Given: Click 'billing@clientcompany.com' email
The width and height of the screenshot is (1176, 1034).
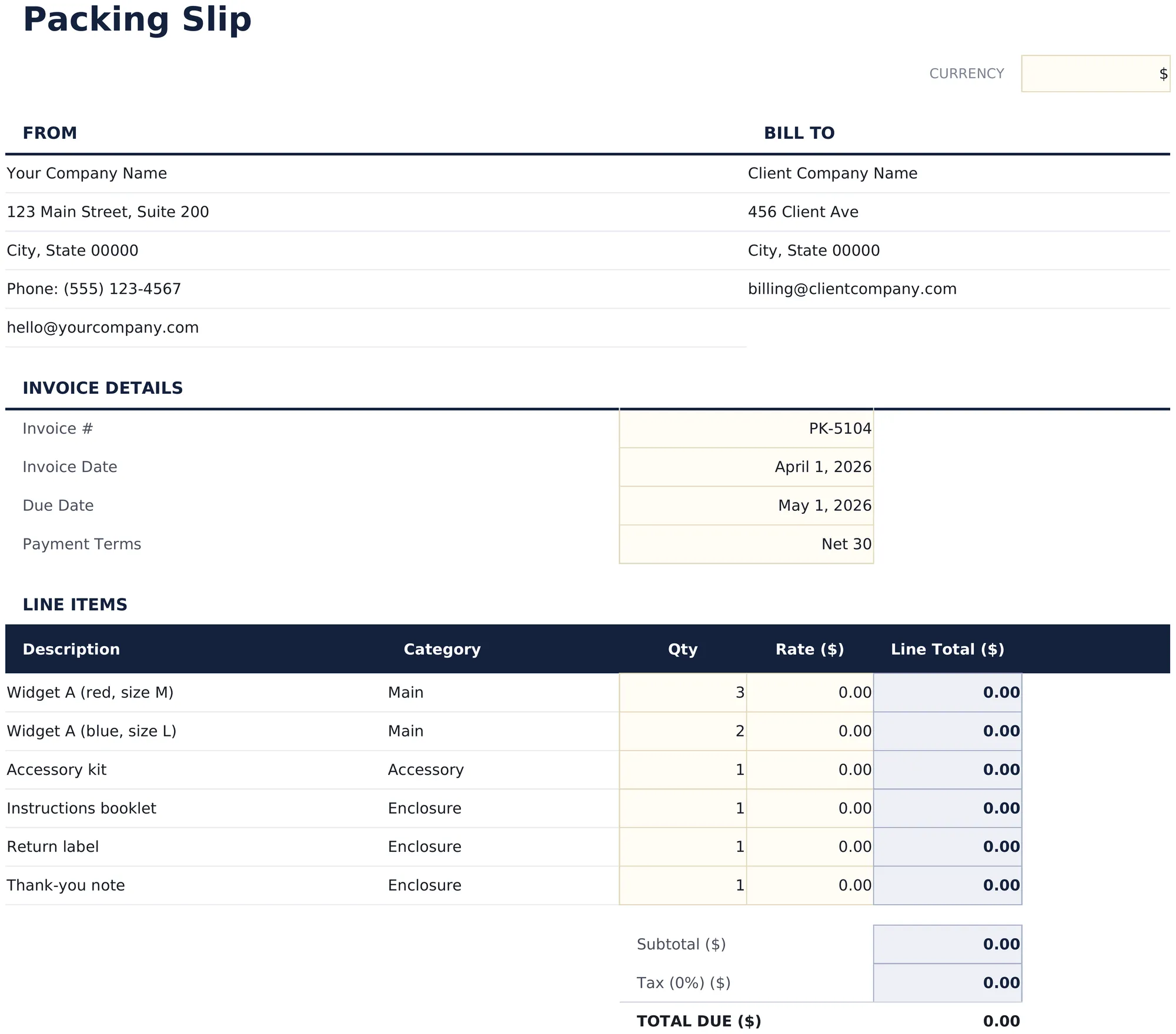Looking at the screenshot, I should coord(852,289).
